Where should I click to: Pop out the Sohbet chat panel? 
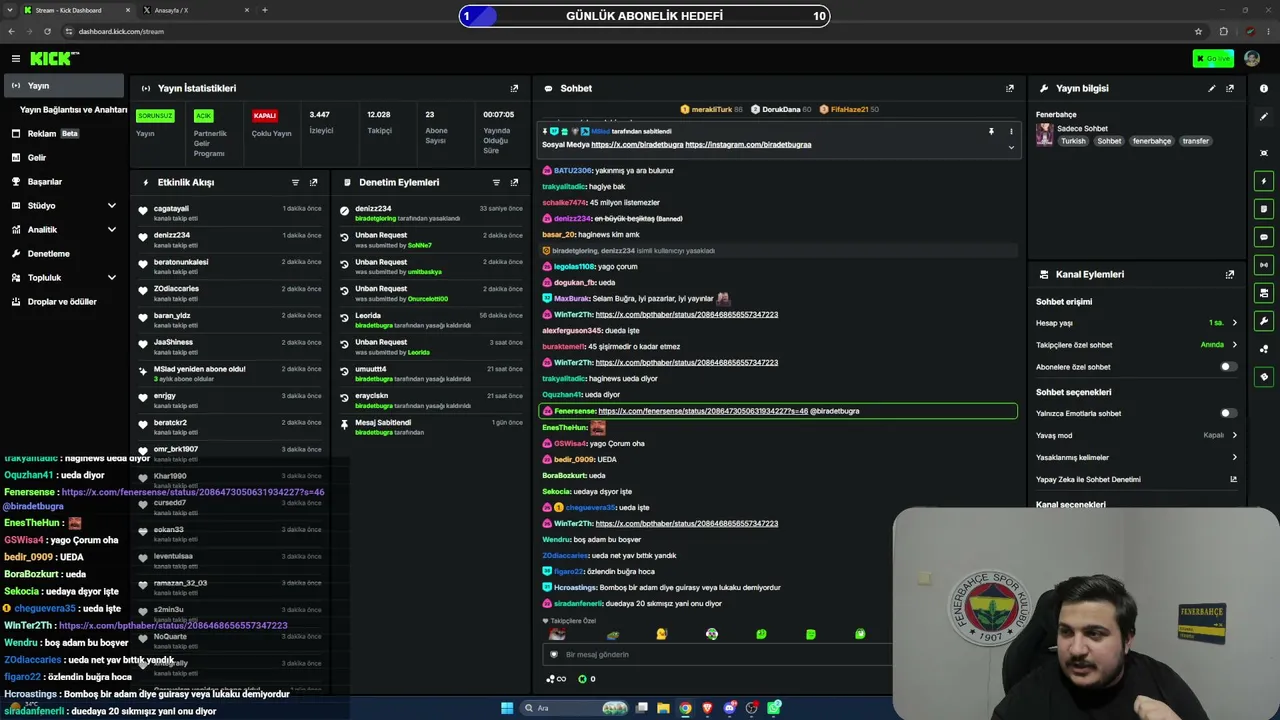tap(1010, 88)
